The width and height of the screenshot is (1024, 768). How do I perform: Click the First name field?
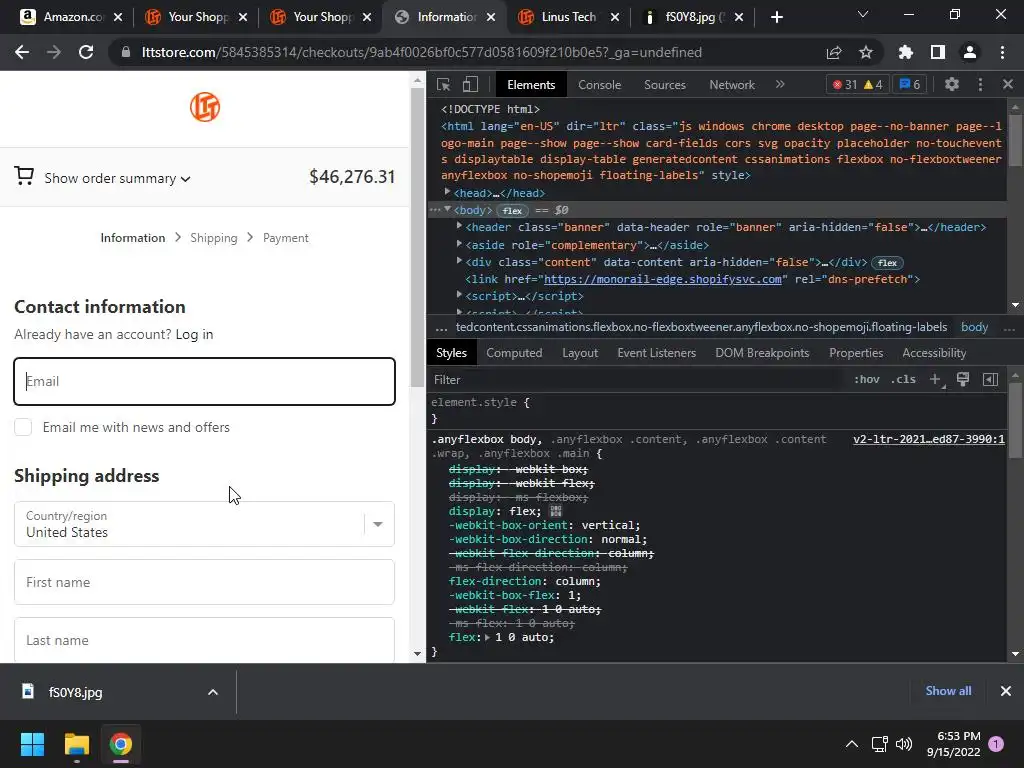click(x=204, y=582)
